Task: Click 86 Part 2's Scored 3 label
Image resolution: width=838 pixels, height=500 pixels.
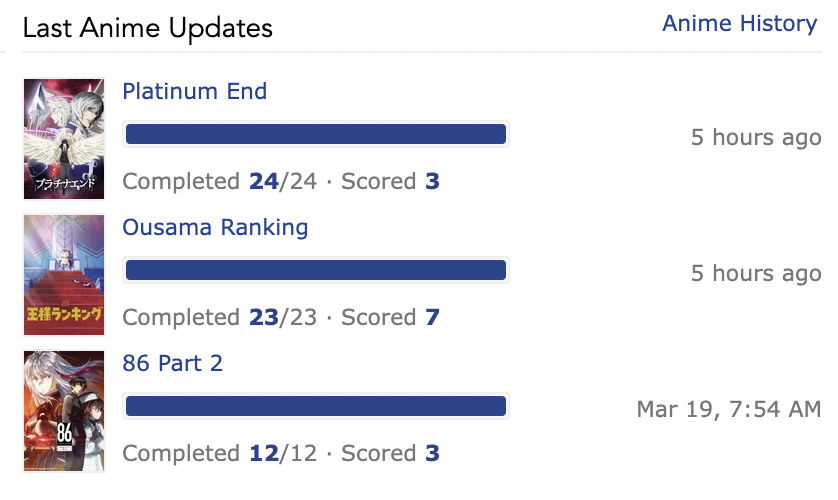Action: point(391,453)
